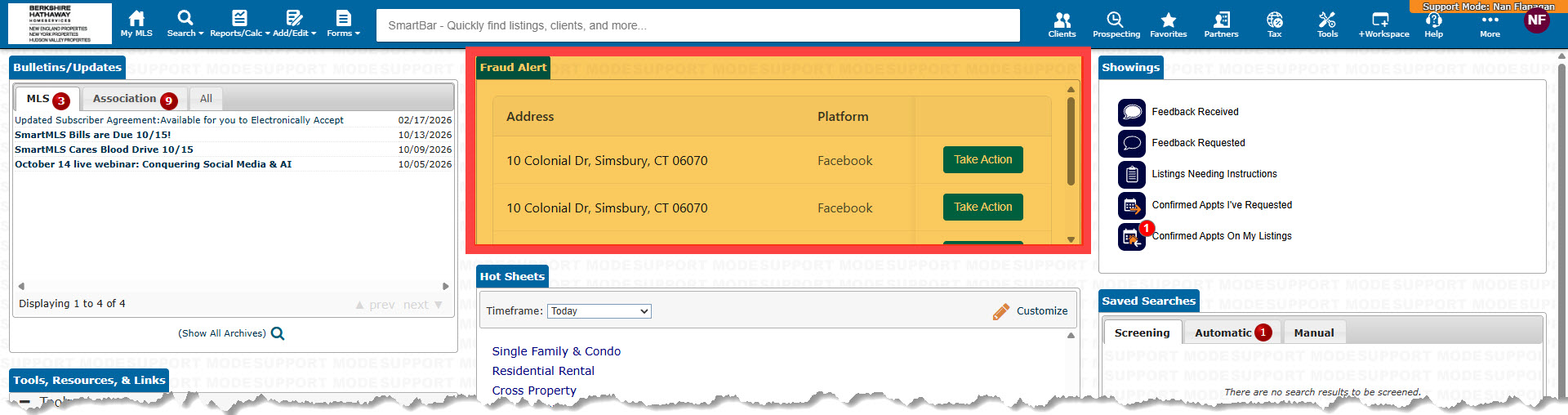This screenshot has width=1568, height=415.
Task: Click Take Action for first Colonial Dr row
Action: tap(982, 160)
